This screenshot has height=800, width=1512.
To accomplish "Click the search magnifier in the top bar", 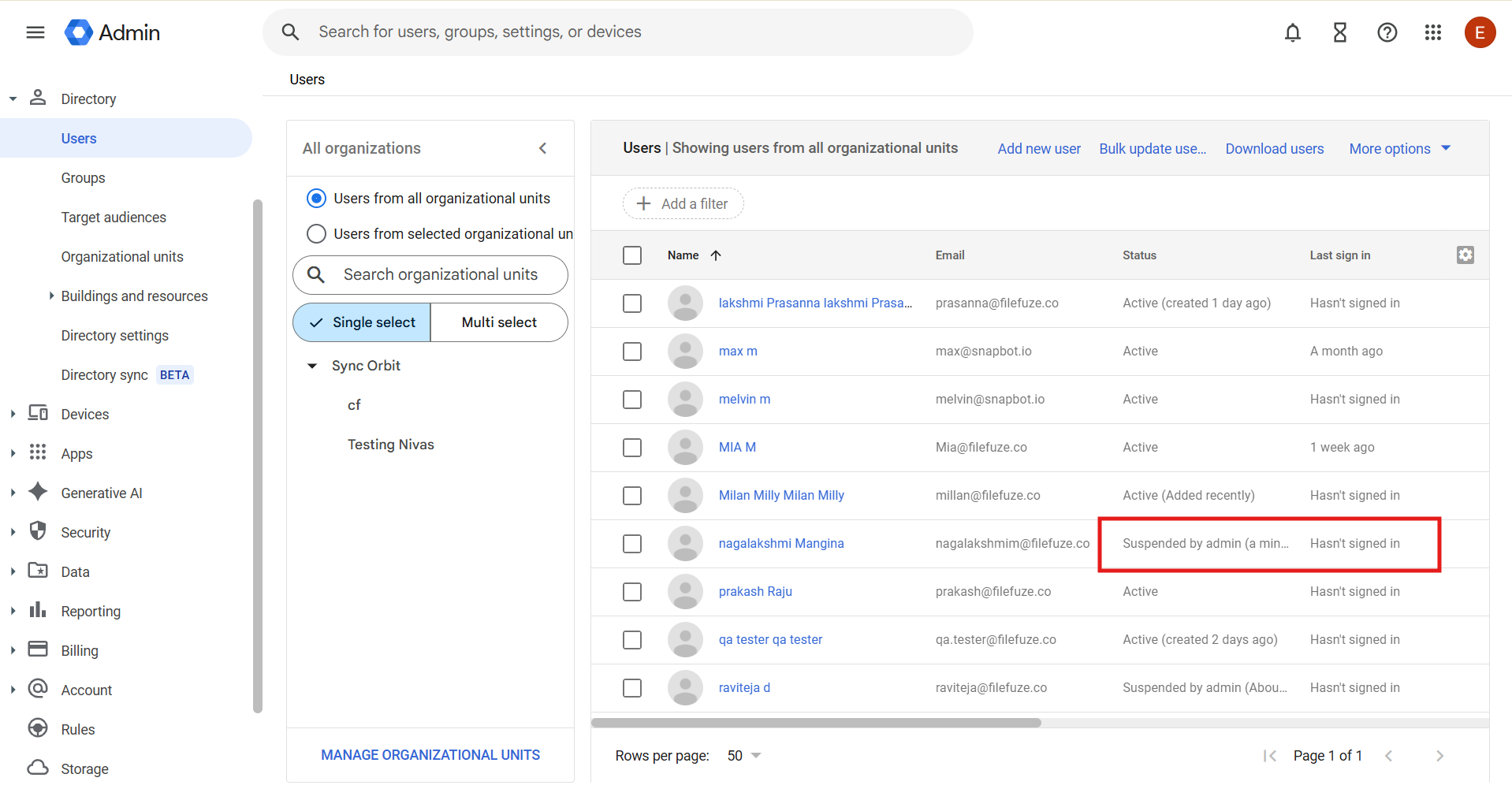I will click(291, 32).
